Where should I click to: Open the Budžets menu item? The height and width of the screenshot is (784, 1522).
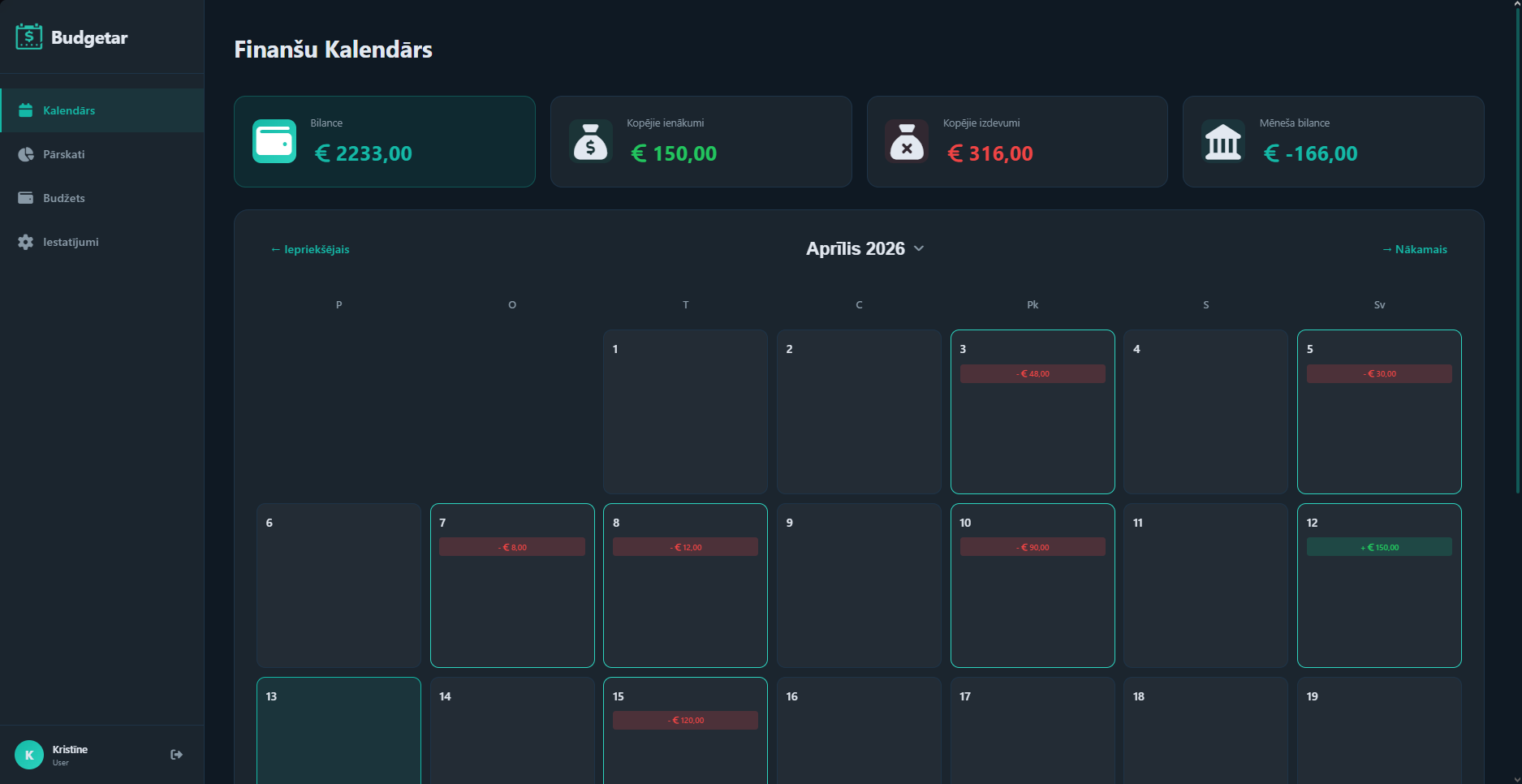(102, 198)
